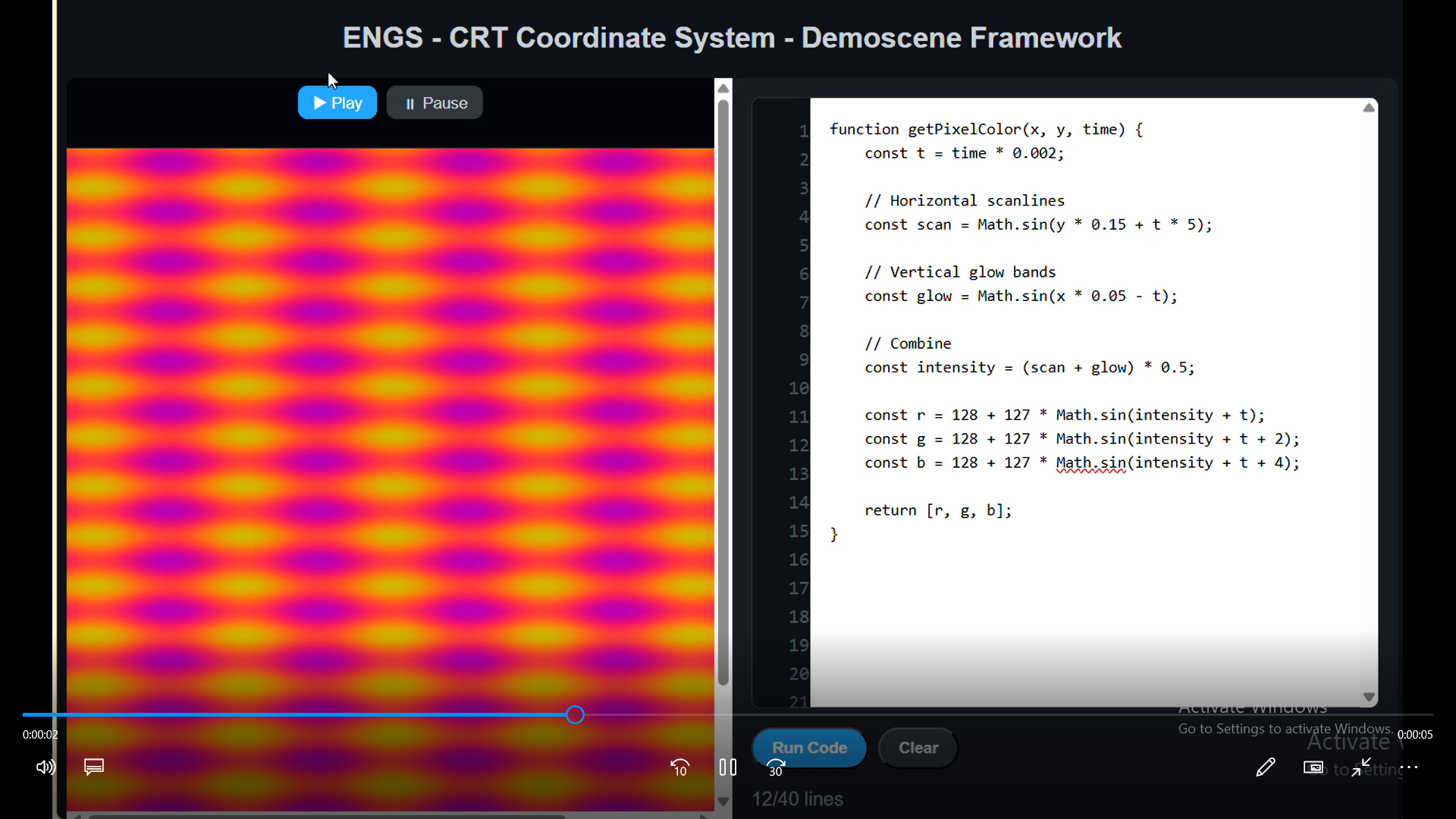Click the 'const b = 128 + 127' line
Viewport: 1456px width, 819px height.
coord(1082,463)
